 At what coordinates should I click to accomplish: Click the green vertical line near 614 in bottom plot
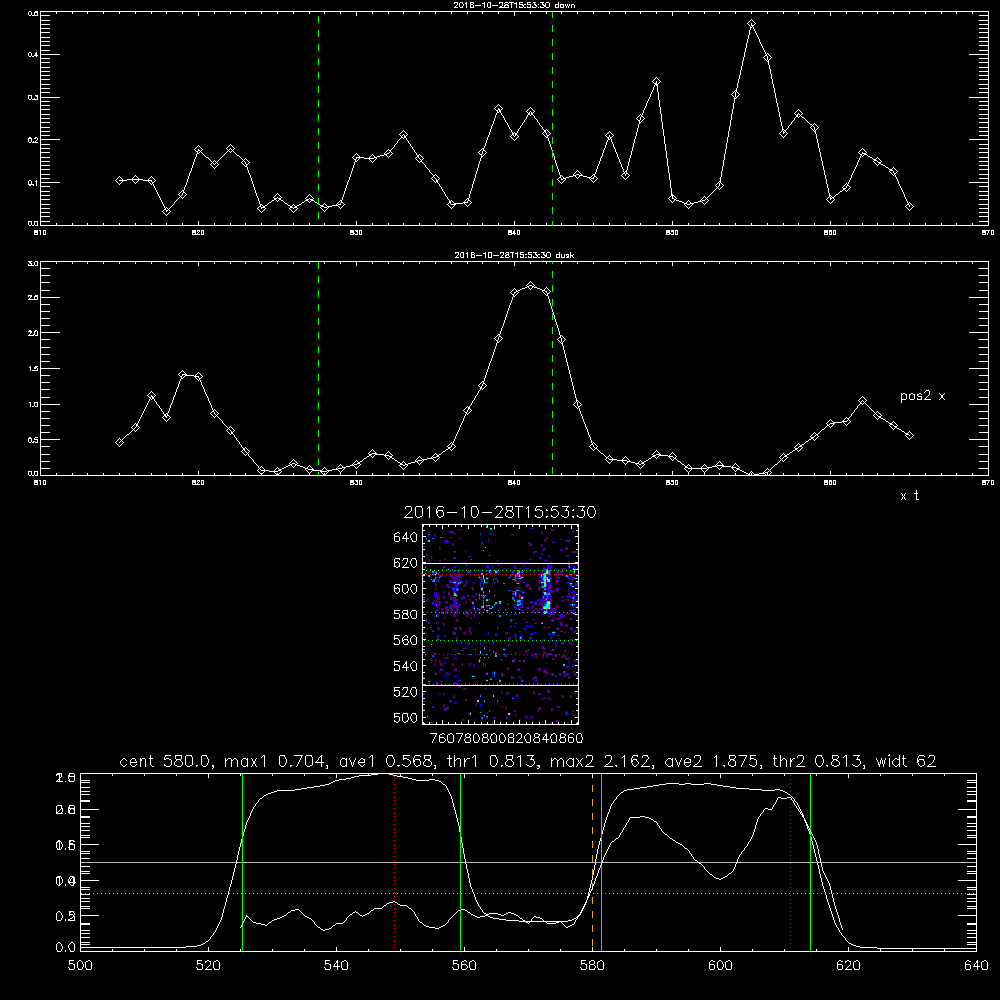point(810,861)
